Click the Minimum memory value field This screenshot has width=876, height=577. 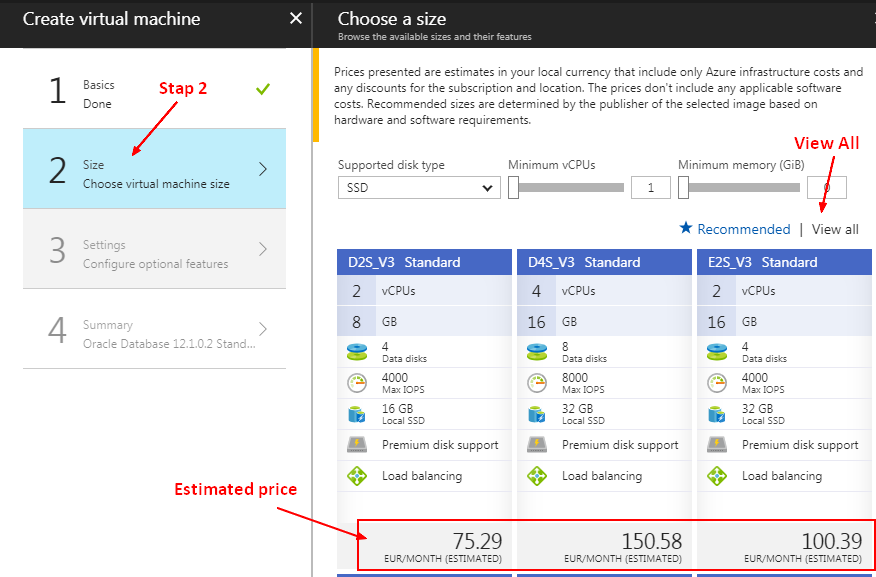pos(827,188)
